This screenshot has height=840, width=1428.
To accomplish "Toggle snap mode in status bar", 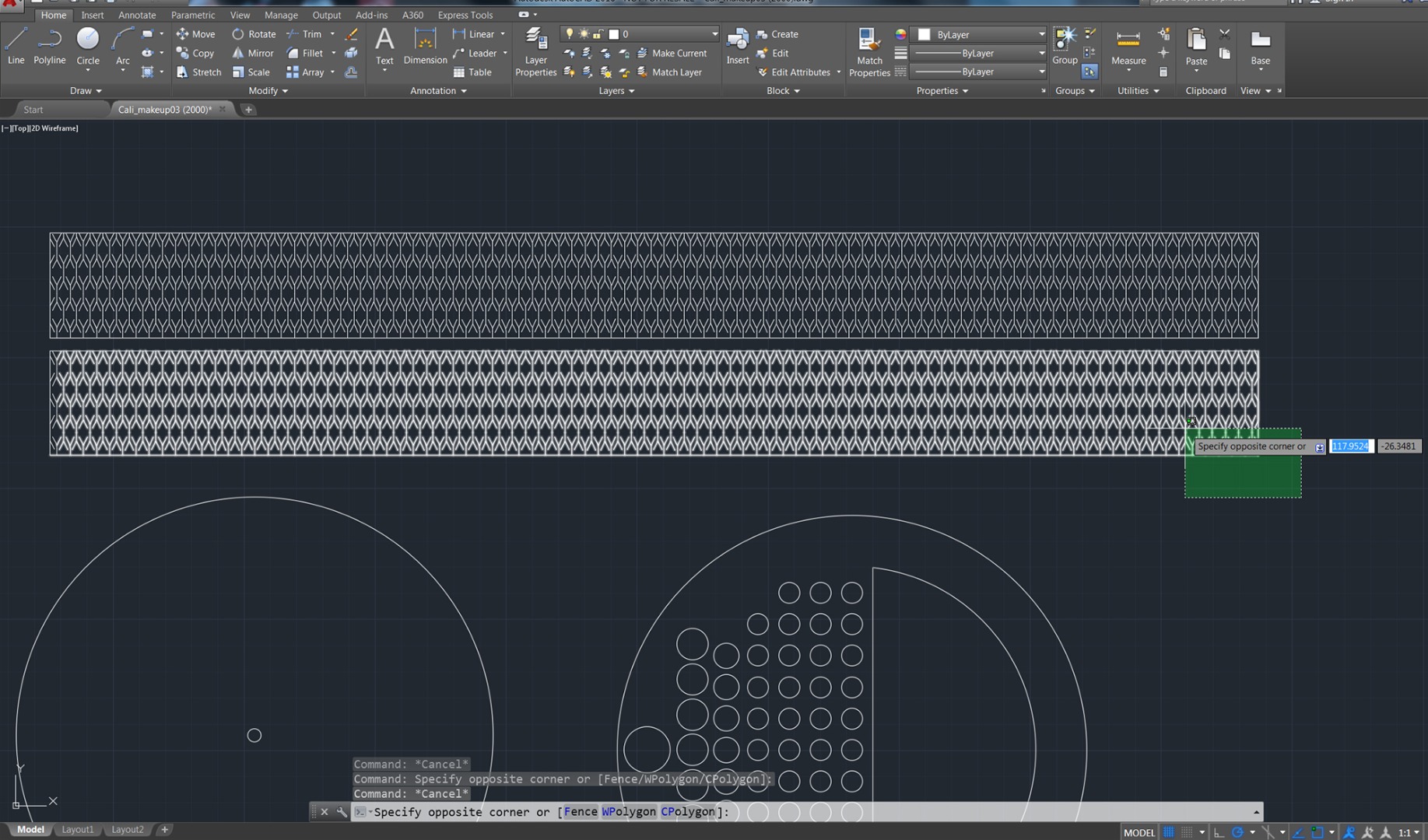I will 1186,832.
